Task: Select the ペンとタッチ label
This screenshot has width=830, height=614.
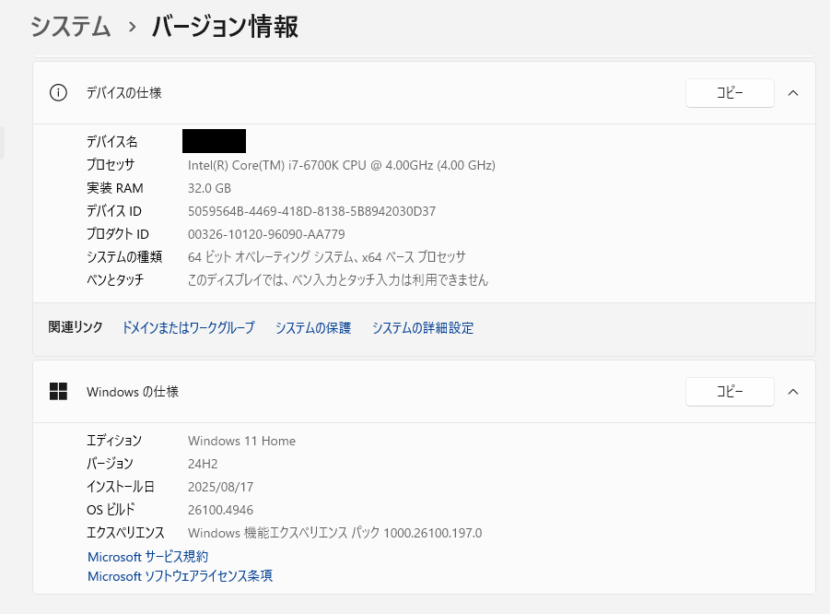Action: (x=115, y=279)
